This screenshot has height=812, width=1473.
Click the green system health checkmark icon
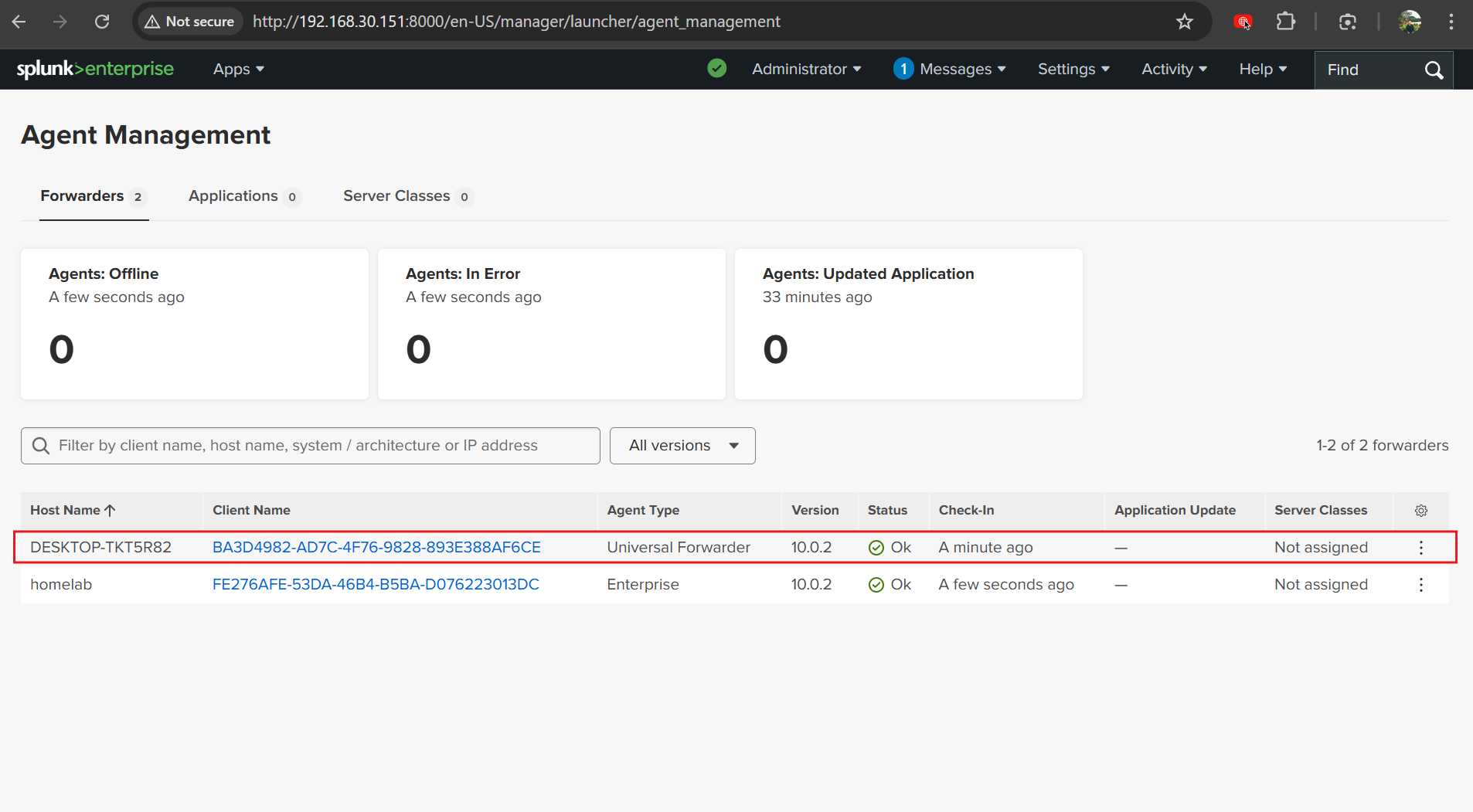point(716,69)
